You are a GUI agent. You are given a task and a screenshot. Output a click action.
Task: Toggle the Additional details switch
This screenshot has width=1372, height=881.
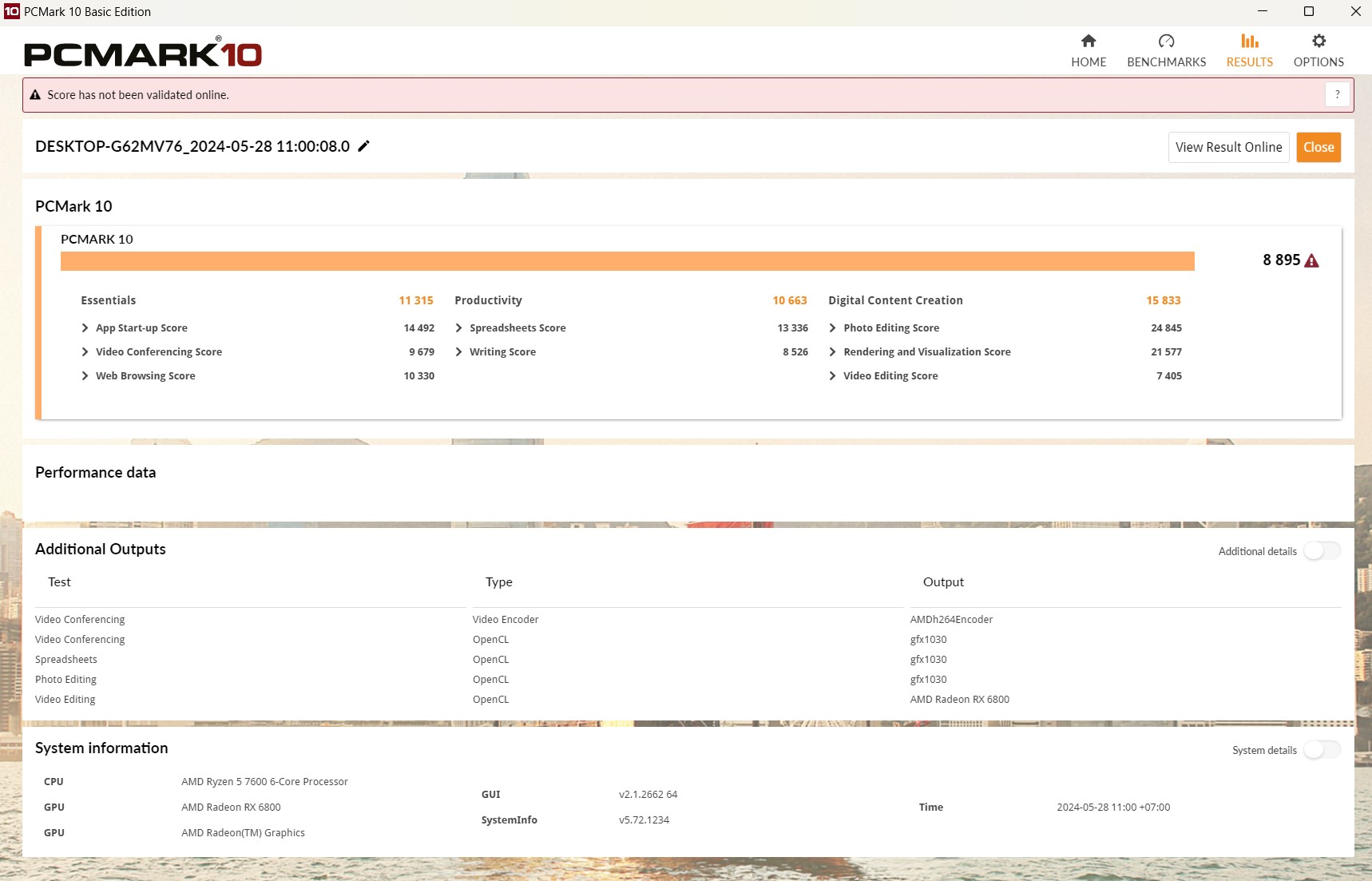1322,551
